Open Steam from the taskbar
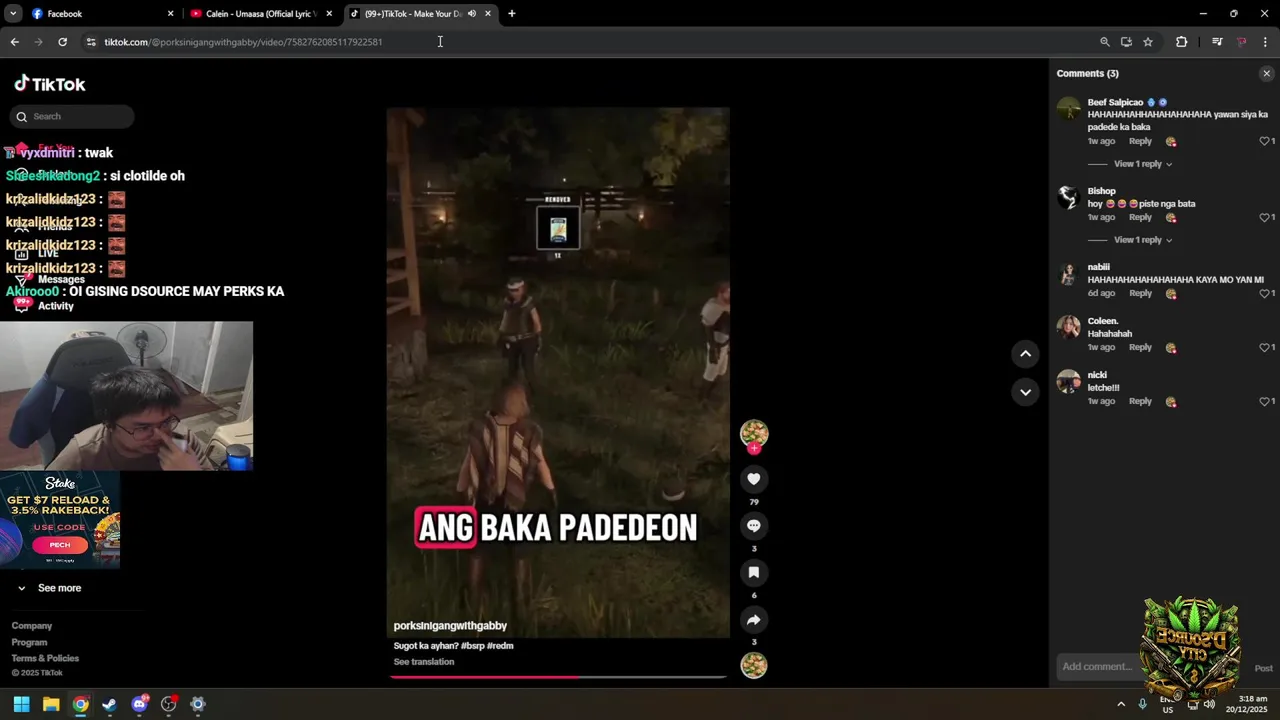This screenshot has width=1280, height=720. (109, 704)
